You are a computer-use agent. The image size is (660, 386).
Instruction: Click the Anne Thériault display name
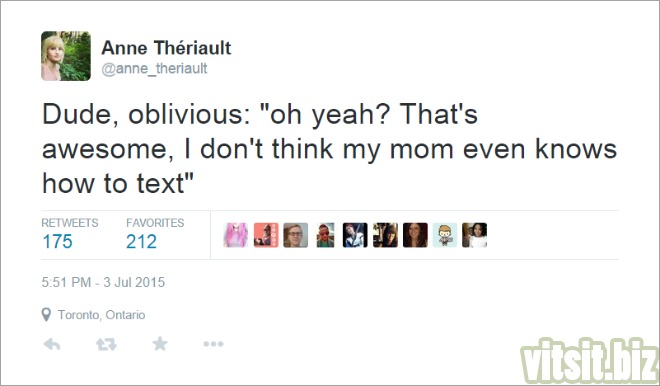(166, 48)
